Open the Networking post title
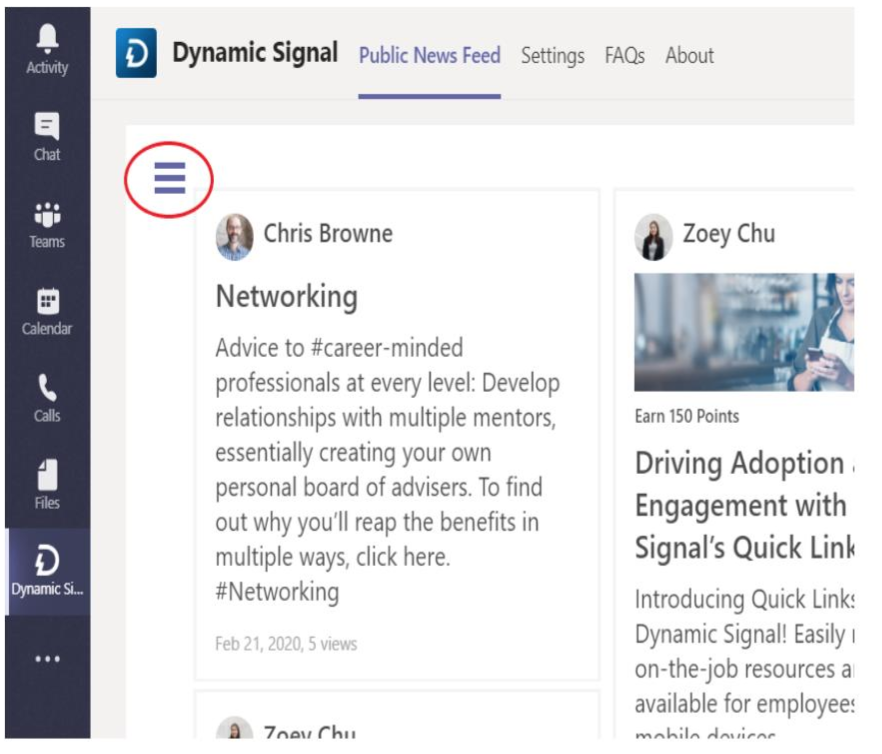This screenshot has width=882, height=754. (x=287, y=297)
